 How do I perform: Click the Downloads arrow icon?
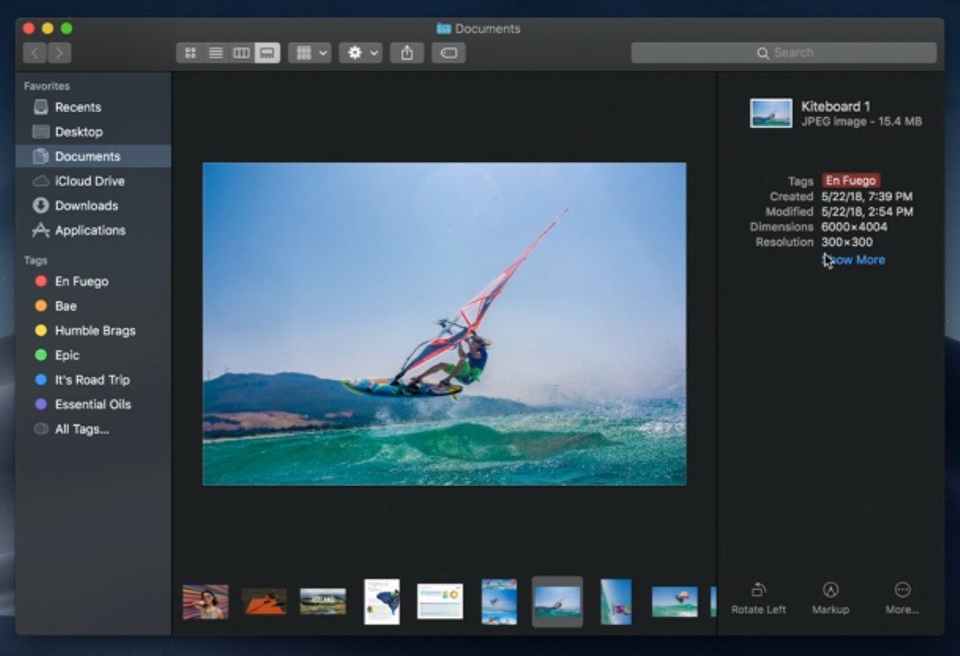(x=41, y=205)
